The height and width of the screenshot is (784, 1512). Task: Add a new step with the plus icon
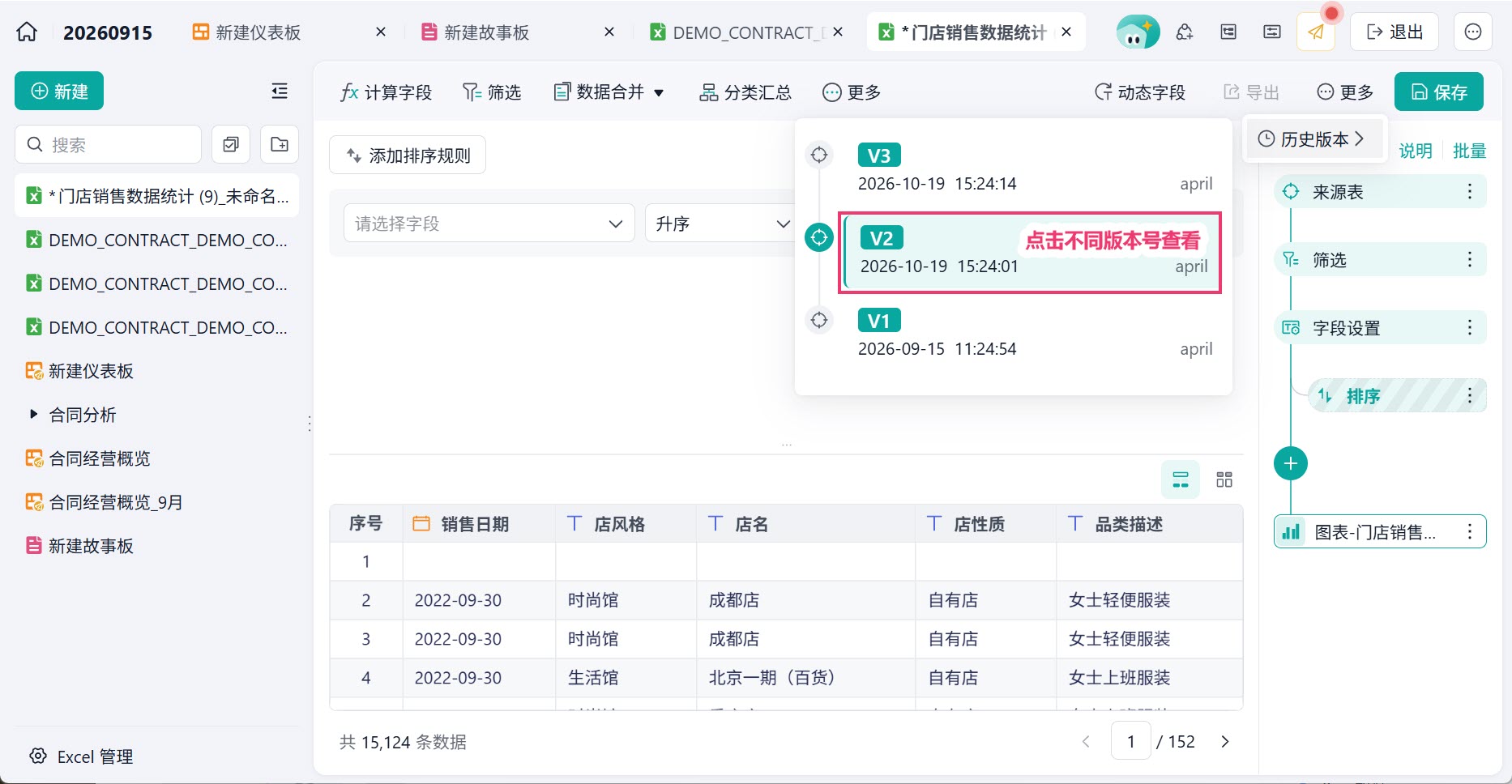1291,463
